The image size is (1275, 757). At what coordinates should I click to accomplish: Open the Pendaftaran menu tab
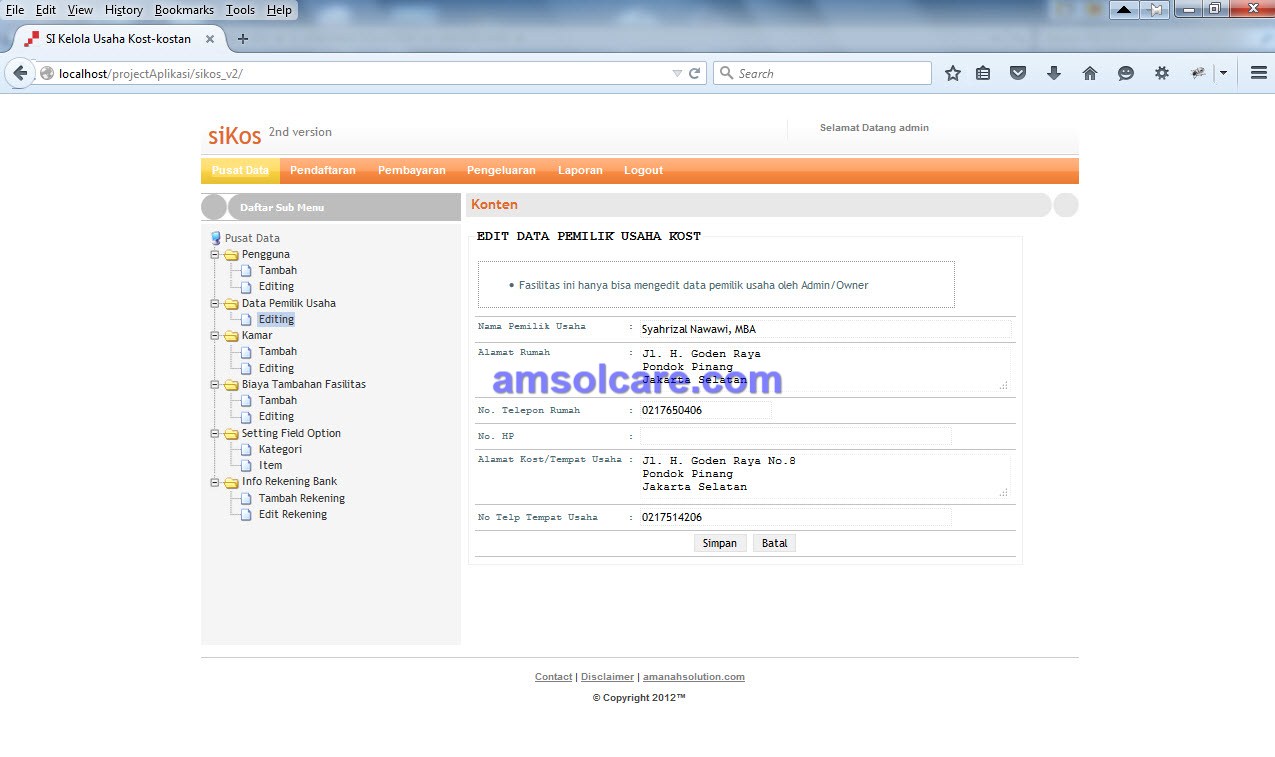tap(323, 170)
